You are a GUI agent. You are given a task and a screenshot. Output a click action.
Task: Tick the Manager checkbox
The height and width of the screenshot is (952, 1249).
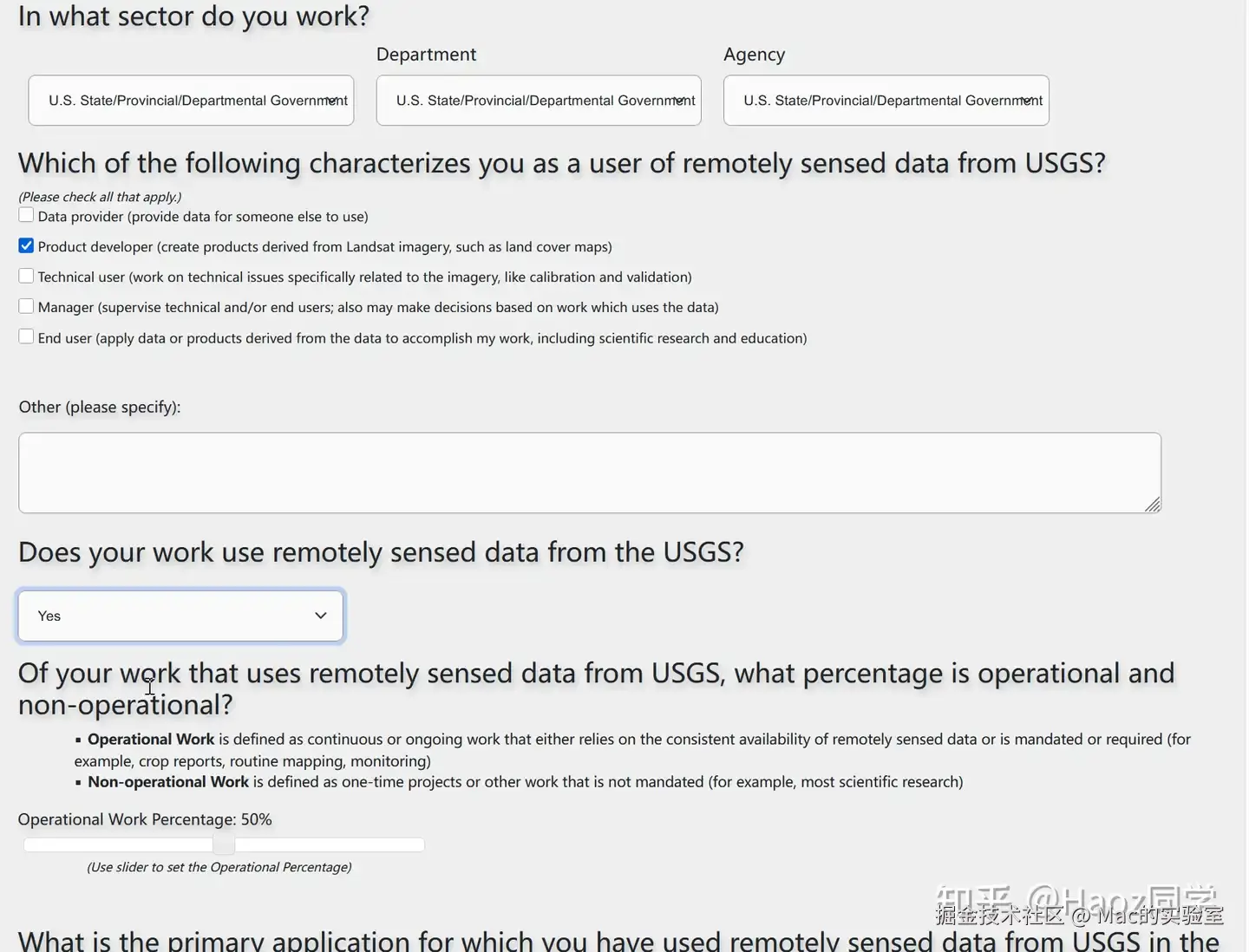pyautogui.click(x=27, y=307)
